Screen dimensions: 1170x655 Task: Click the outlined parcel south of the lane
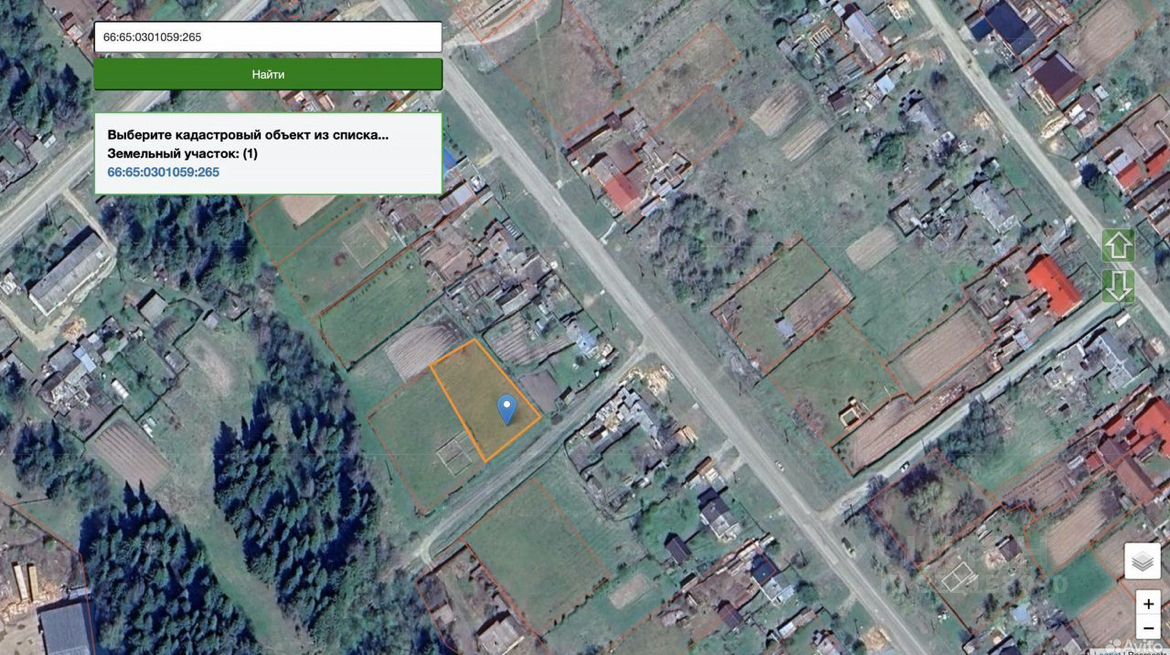[x=536, y=554]
